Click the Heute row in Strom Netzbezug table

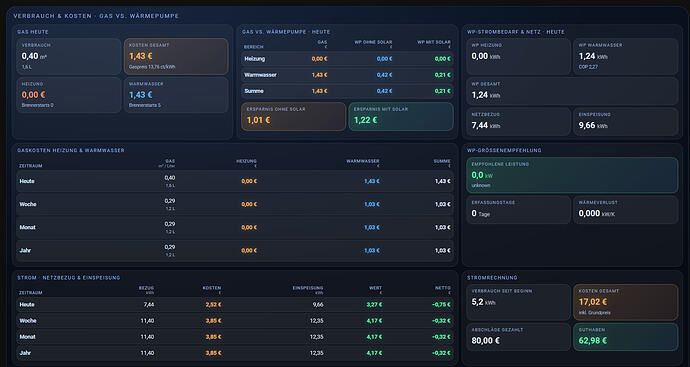click(x=235, y=305)
